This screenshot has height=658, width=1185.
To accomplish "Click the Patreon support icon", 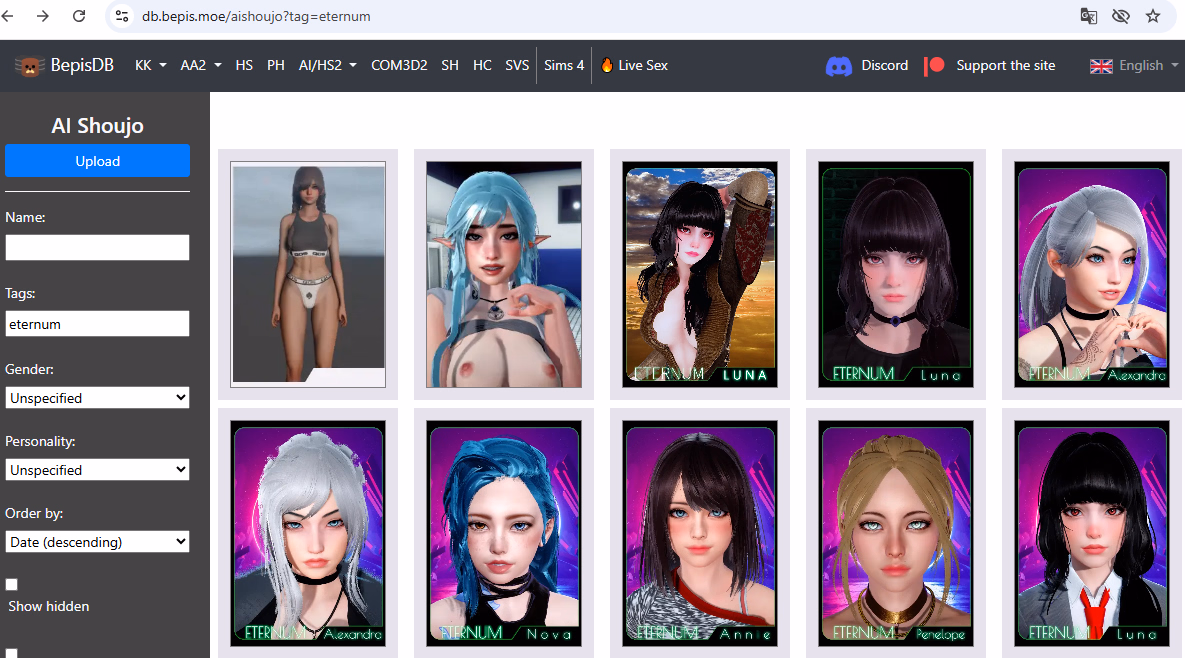I will point(934,66).
